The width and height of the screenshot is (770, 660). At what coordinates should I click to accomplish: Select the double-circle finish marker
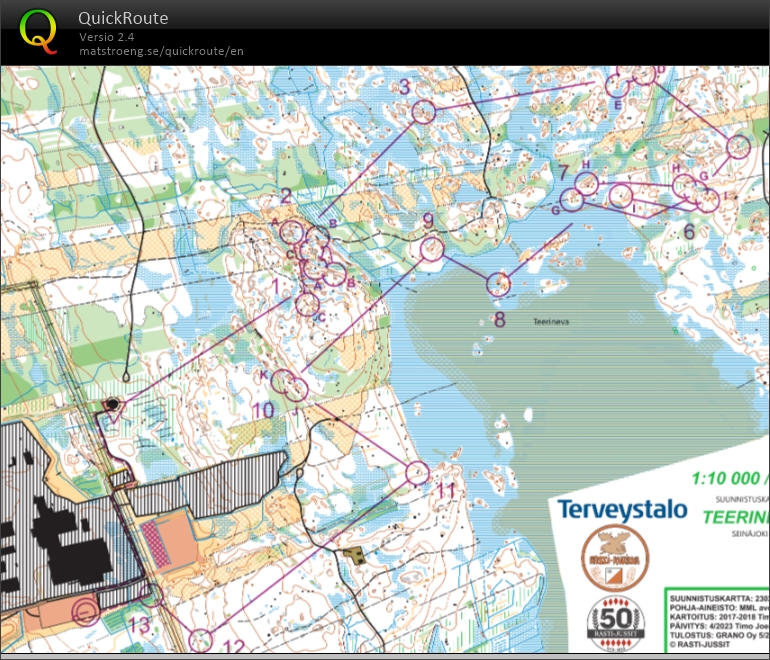(x=87, y=611)
